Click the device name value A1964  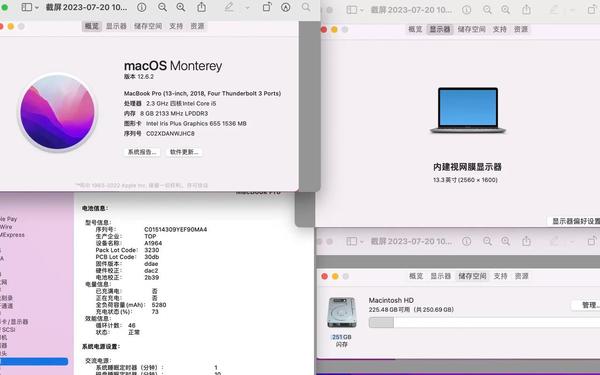tap(153, 243)
